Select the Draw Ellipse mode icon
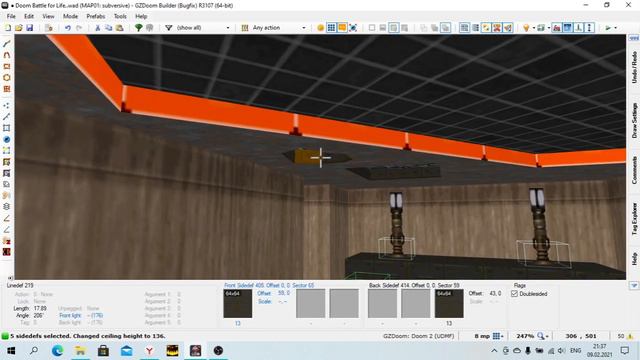 [7, 78]
